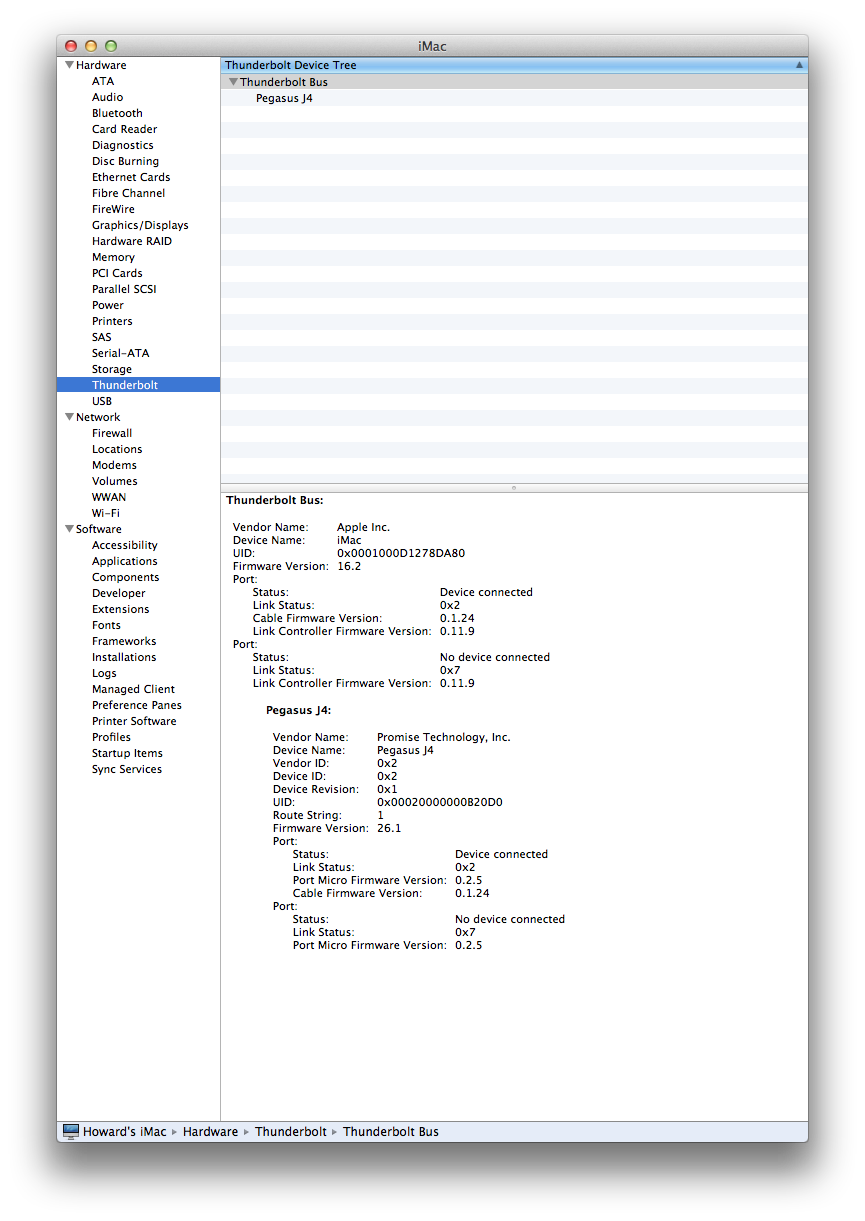Select Applications software entry
865x1221 pixels.
pyautogui.click(x=125, y=561)
